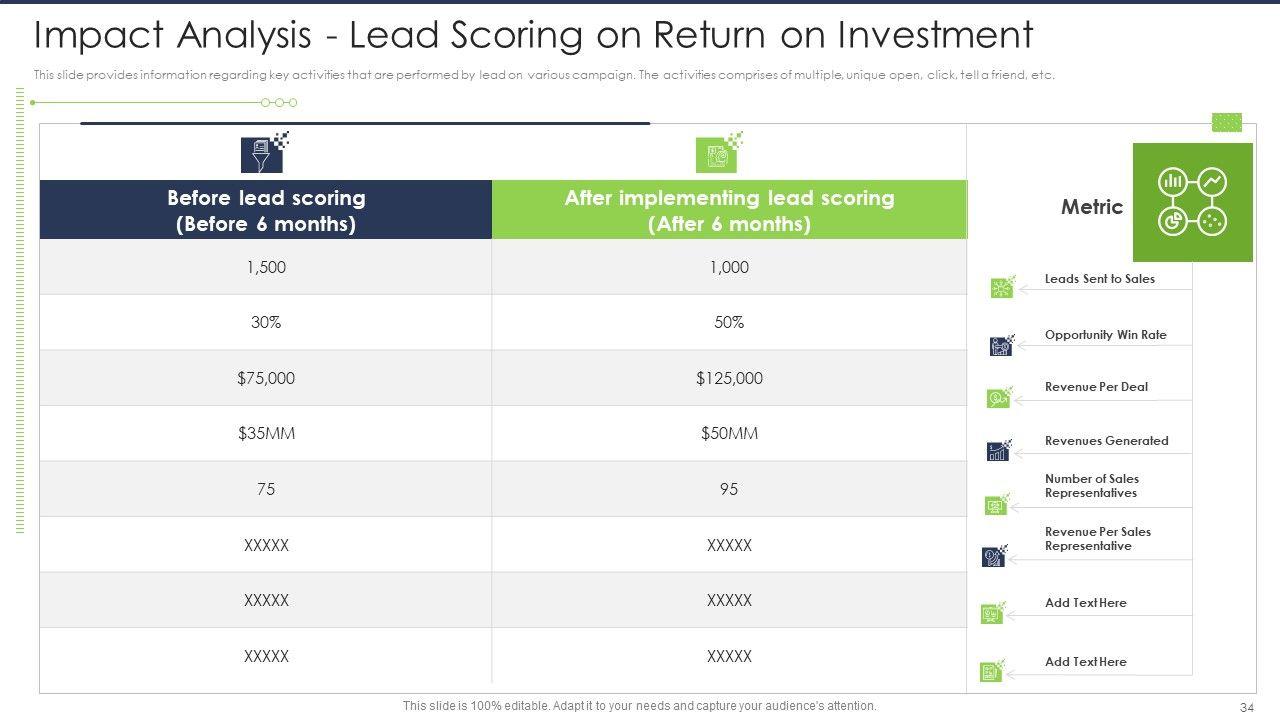Click the icon beside Number of Sales Representatives
The height and width of the screenshot is (720, 1280).
click(997, 505)
